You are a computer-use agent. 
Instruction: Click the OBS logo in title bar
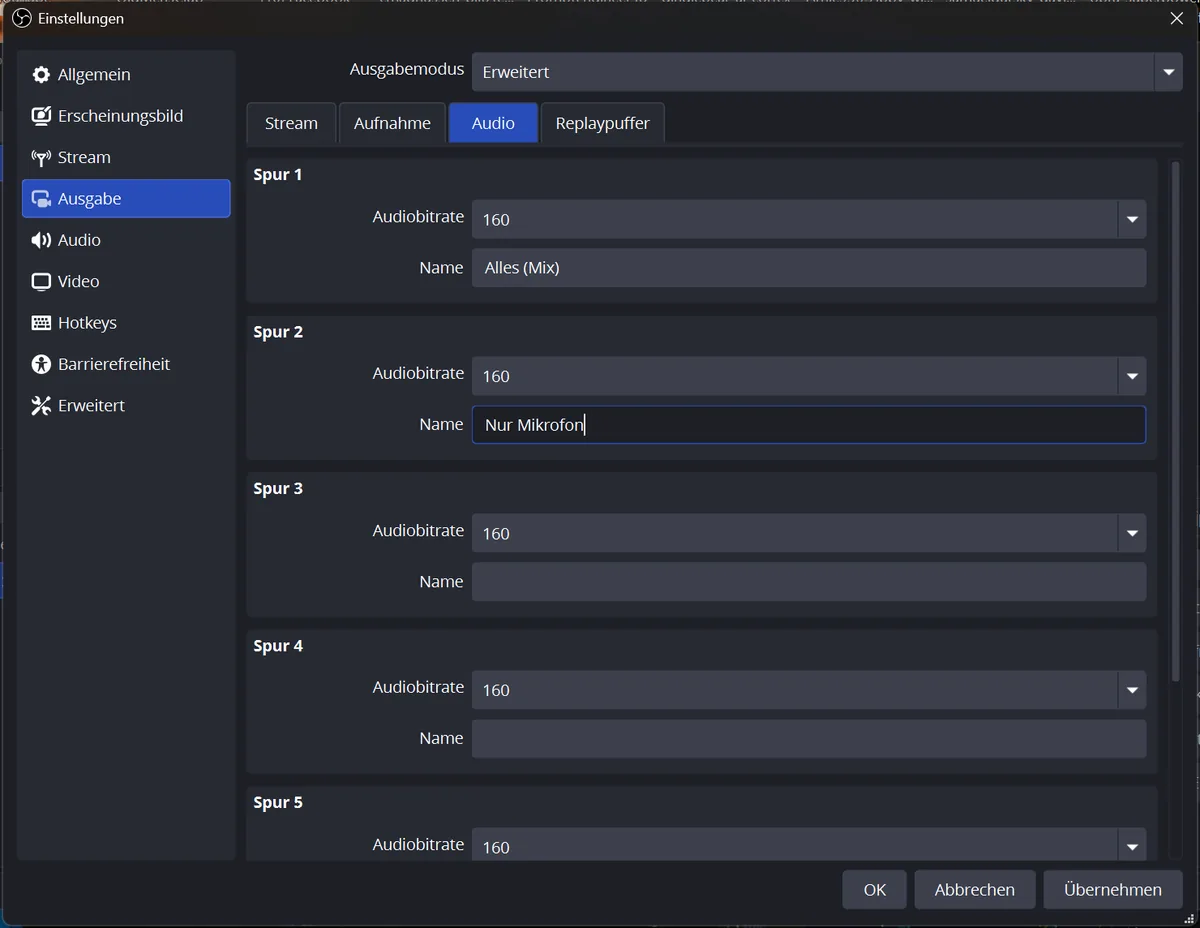click(21, 18)
